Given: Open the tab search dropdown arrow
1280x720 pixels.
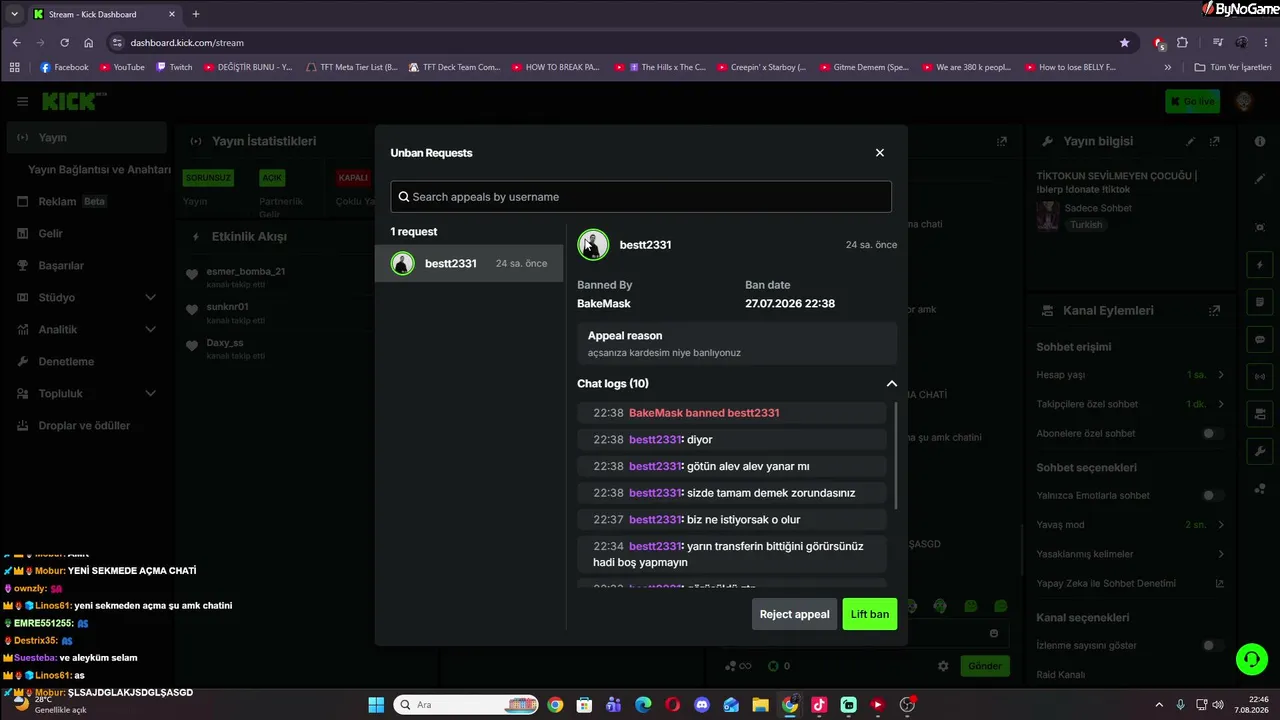Looking at the screenshot, I should [x=14, y=14].
